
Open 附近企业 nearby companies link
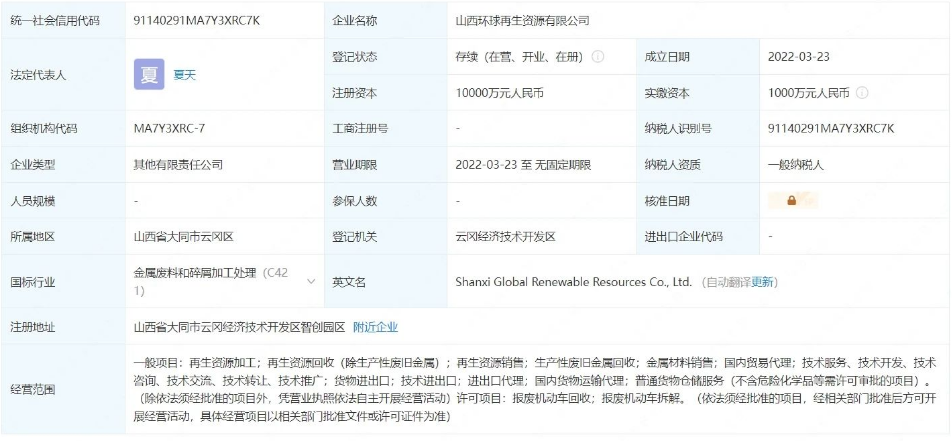pos(376,327)
